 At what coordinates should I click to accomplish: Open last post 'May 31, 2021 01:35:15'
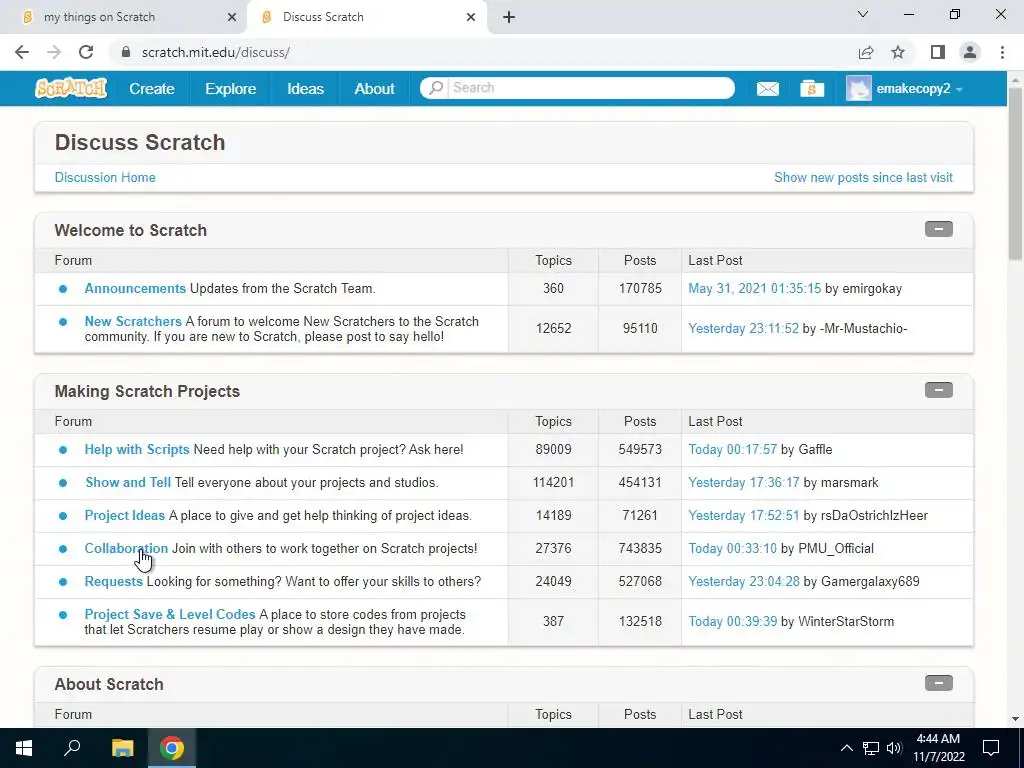click(754, 289)
